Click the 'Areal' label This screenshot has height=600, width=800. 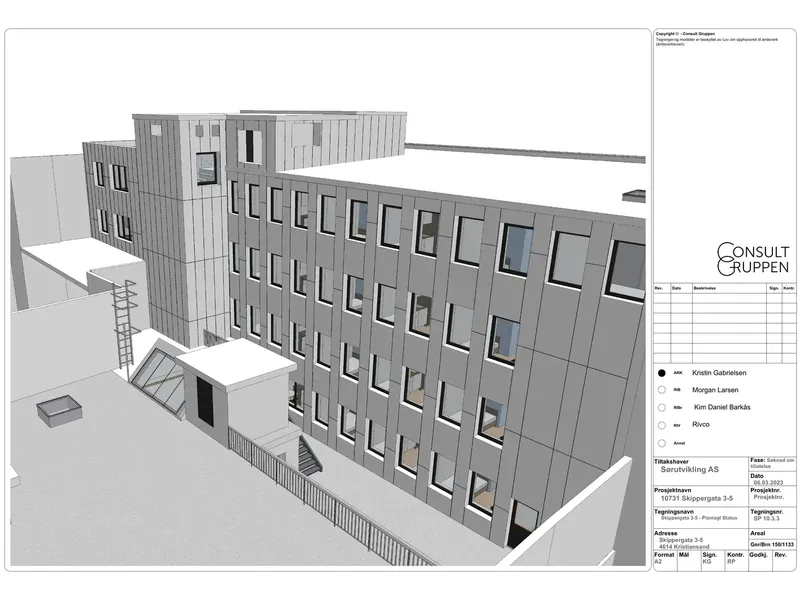point(758,533)
